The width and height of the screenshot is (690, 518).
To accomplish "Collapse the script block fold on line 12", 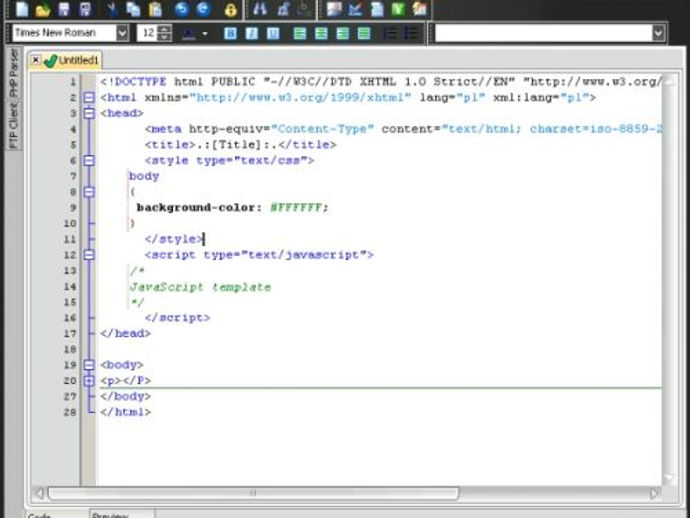I will click(x=89, y=255).
